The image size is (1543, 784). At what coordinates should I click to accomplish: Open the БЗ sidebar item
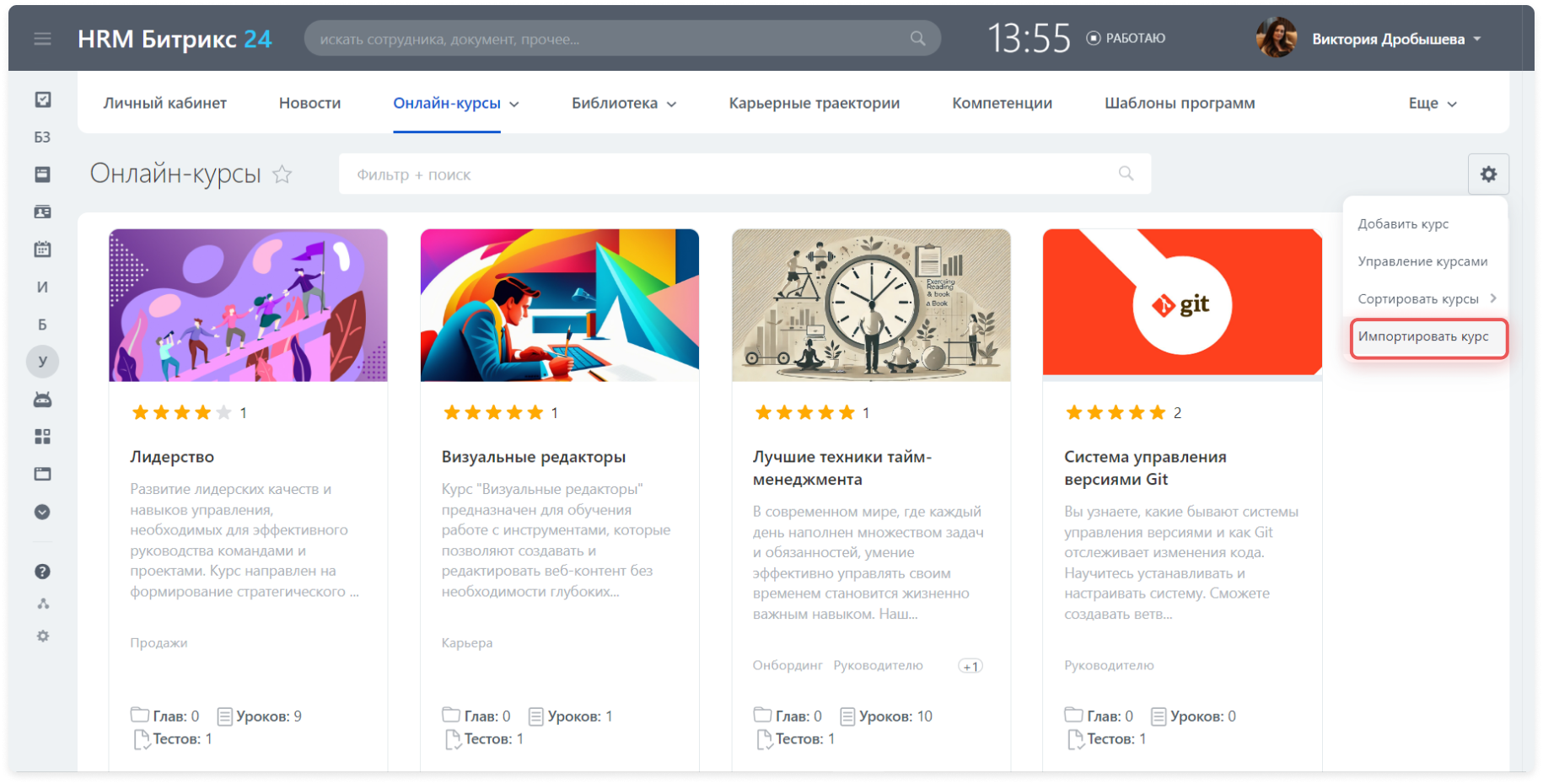pos(42,137)
